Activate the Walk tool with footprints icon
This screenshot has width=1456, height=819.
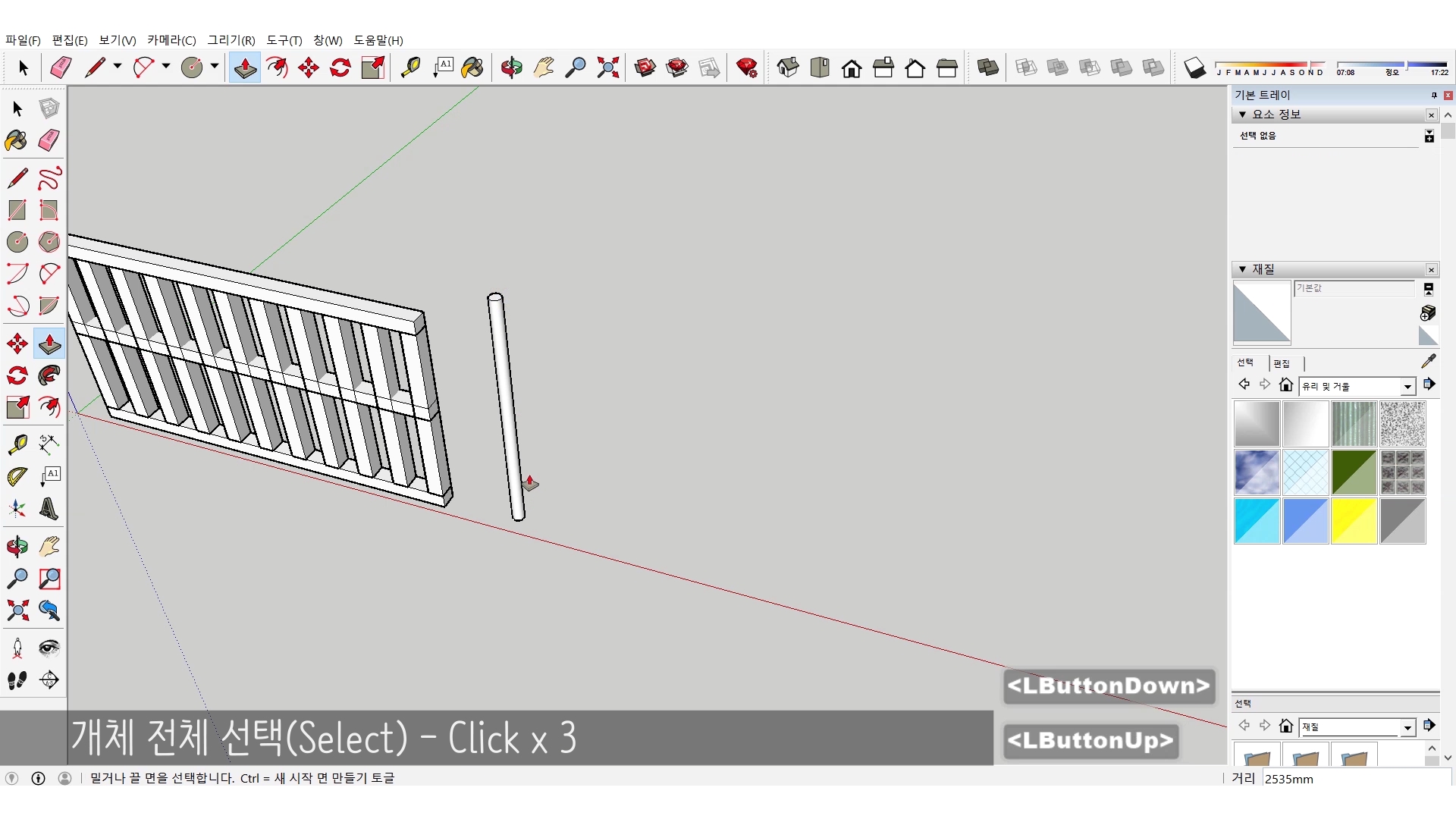click(17, 680)
